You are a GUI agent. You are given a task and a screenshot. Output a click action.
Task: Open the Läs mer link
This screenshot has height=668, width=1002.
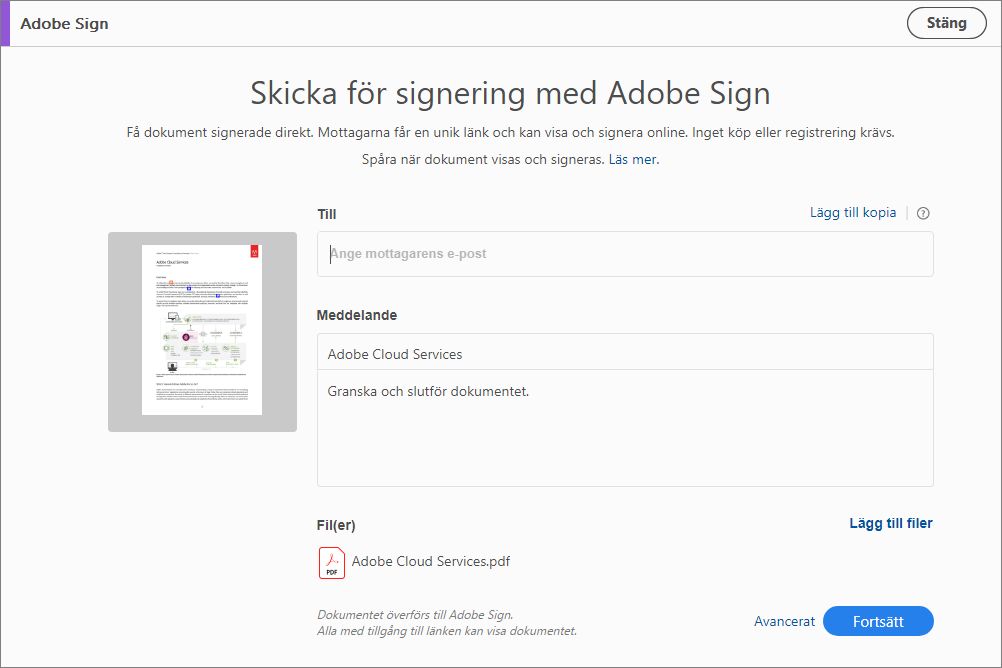point(634,159)
